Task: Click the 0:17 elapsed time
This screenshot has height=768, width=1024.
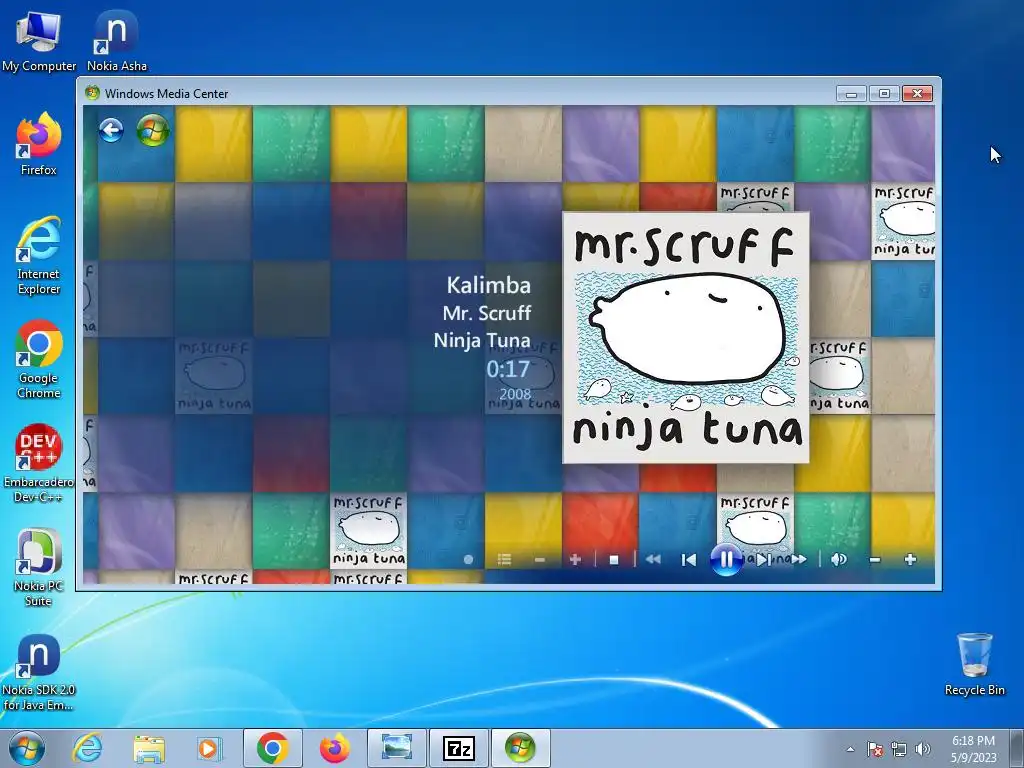Action: (x=508, y=369)
